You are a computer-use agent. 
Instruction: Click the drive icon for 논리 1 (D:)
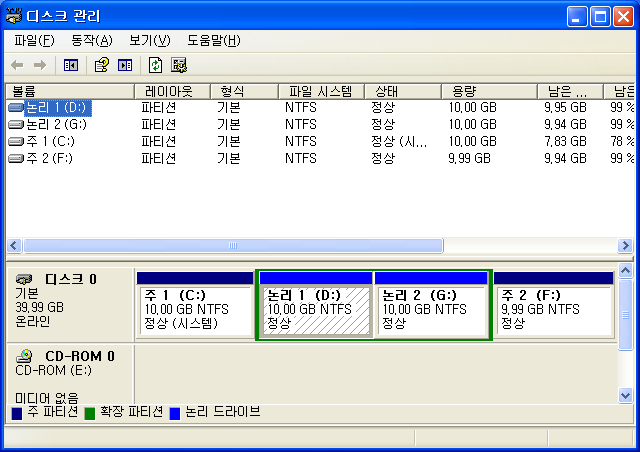(x=16, y=107)
